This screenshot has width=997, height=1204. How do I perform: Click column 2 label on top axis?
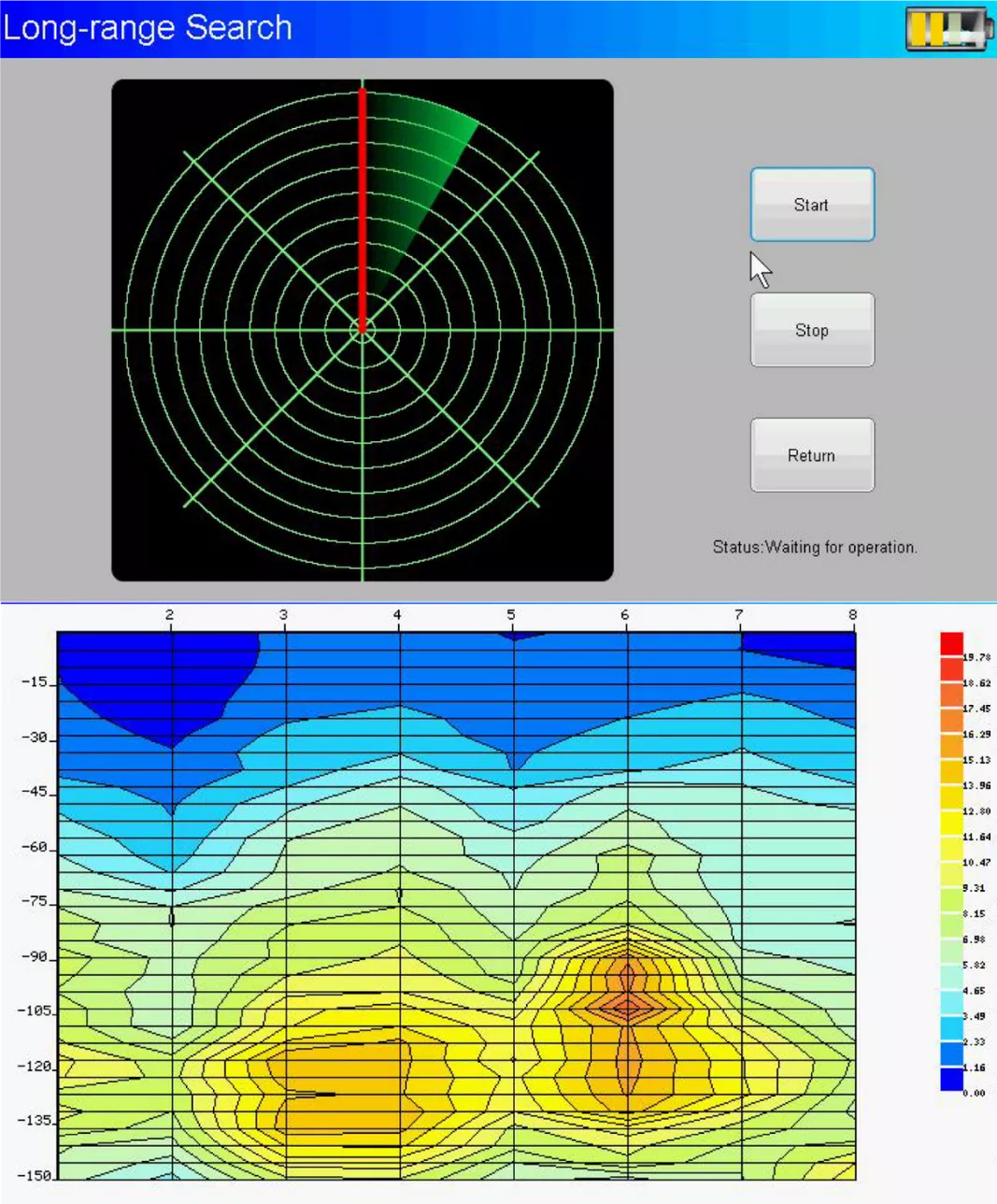click(170, 615)
